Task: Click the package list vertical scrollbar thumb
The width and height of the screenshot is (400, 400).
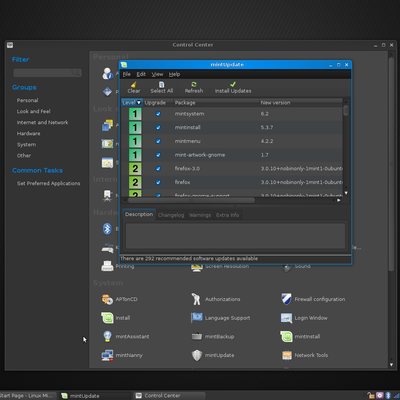Action: coord(346,110)
